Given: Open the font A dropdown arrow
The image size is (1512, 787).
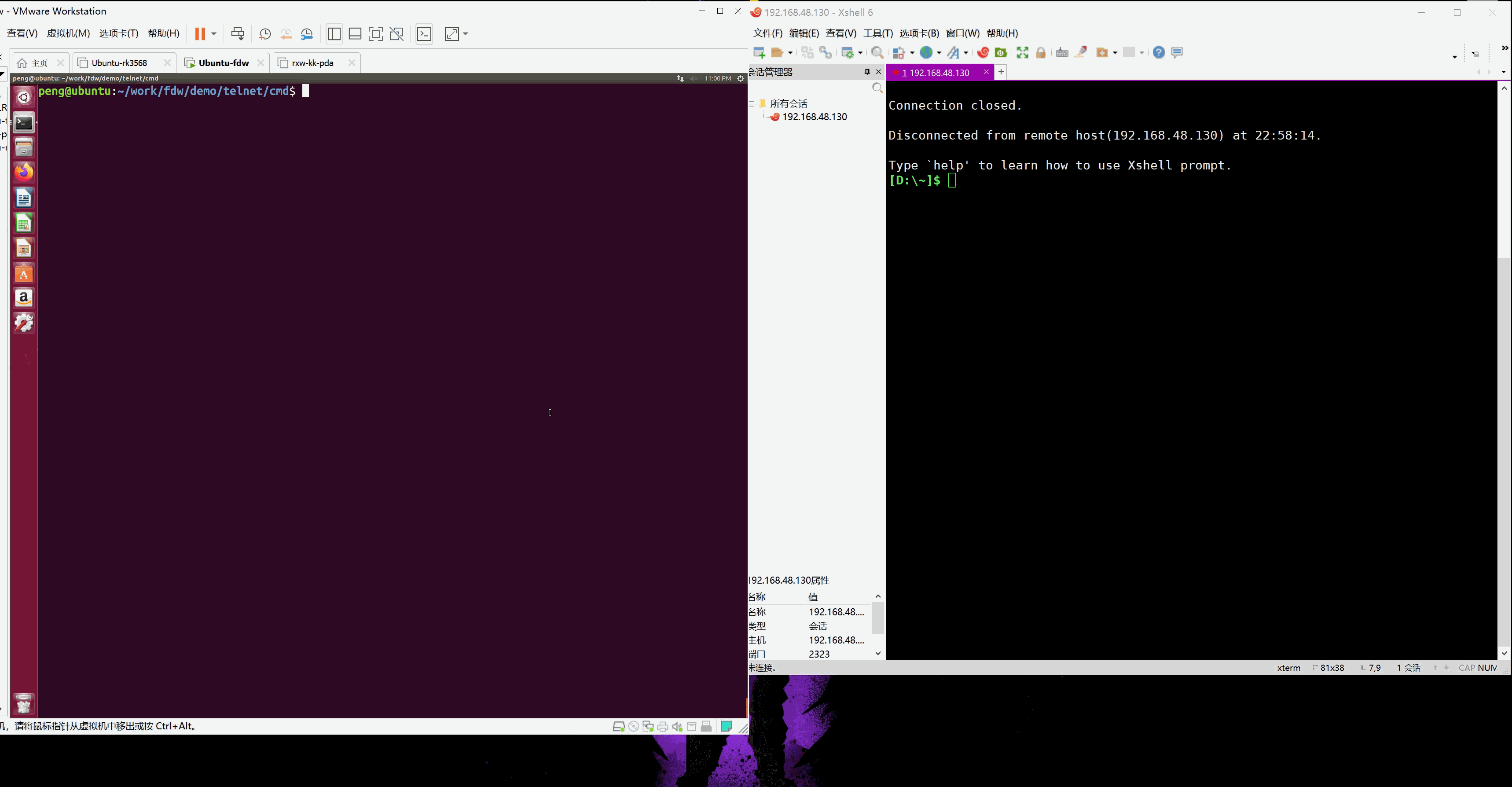Looking at the screenshot, I should pyautogui.click(x=965, y=53).
